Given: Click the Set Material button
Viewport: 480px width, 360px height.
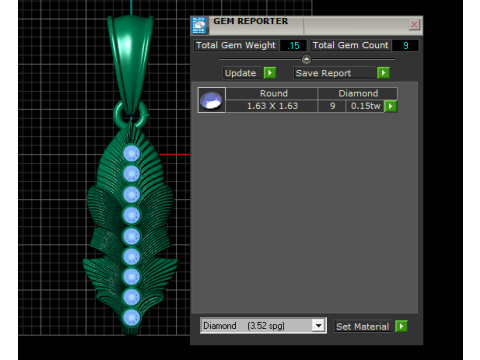Looking at the screenshot, I should pyautogui.click(x=363, y=327).
